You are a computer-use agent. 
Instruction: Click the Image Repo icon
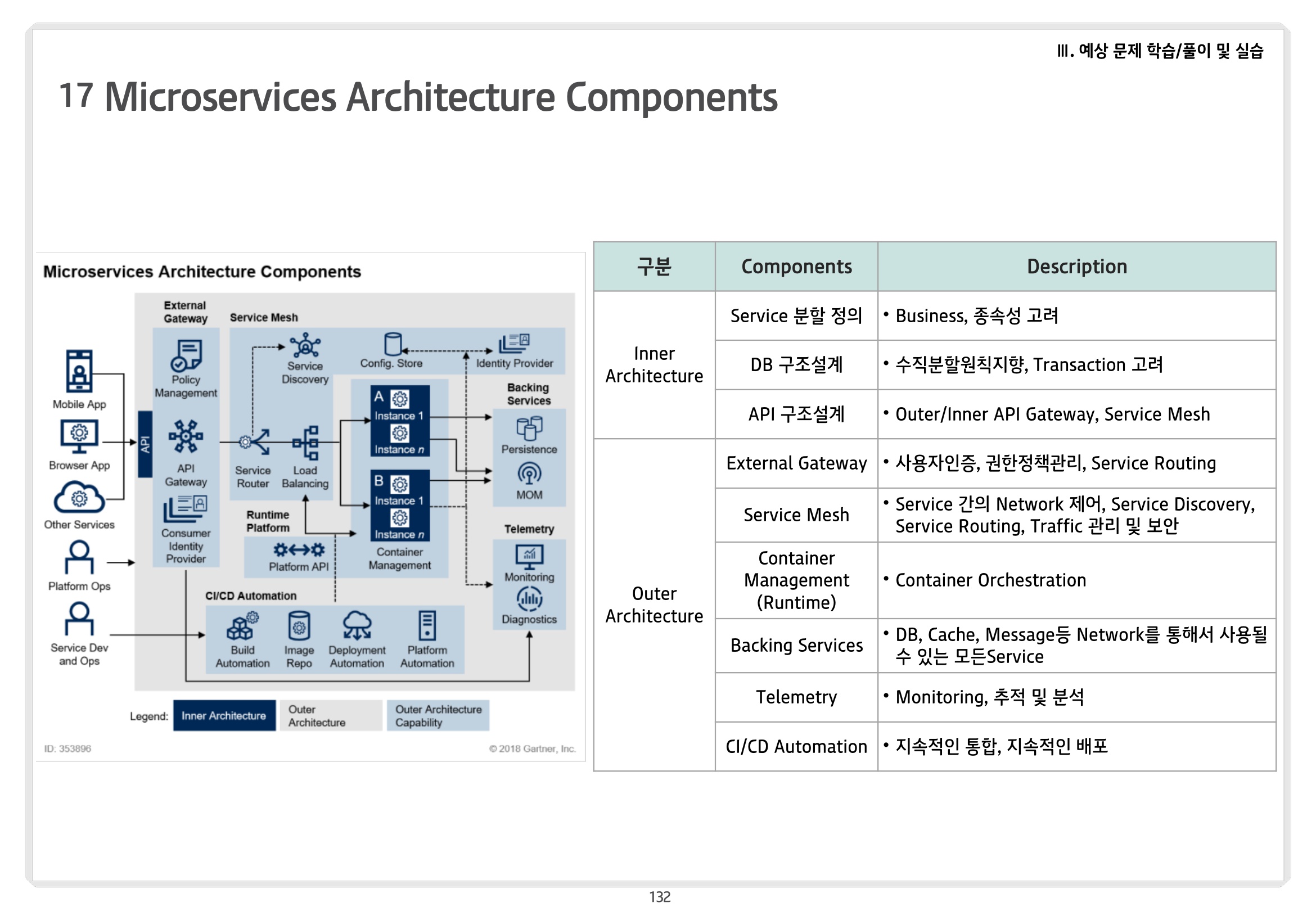(299, 626)
